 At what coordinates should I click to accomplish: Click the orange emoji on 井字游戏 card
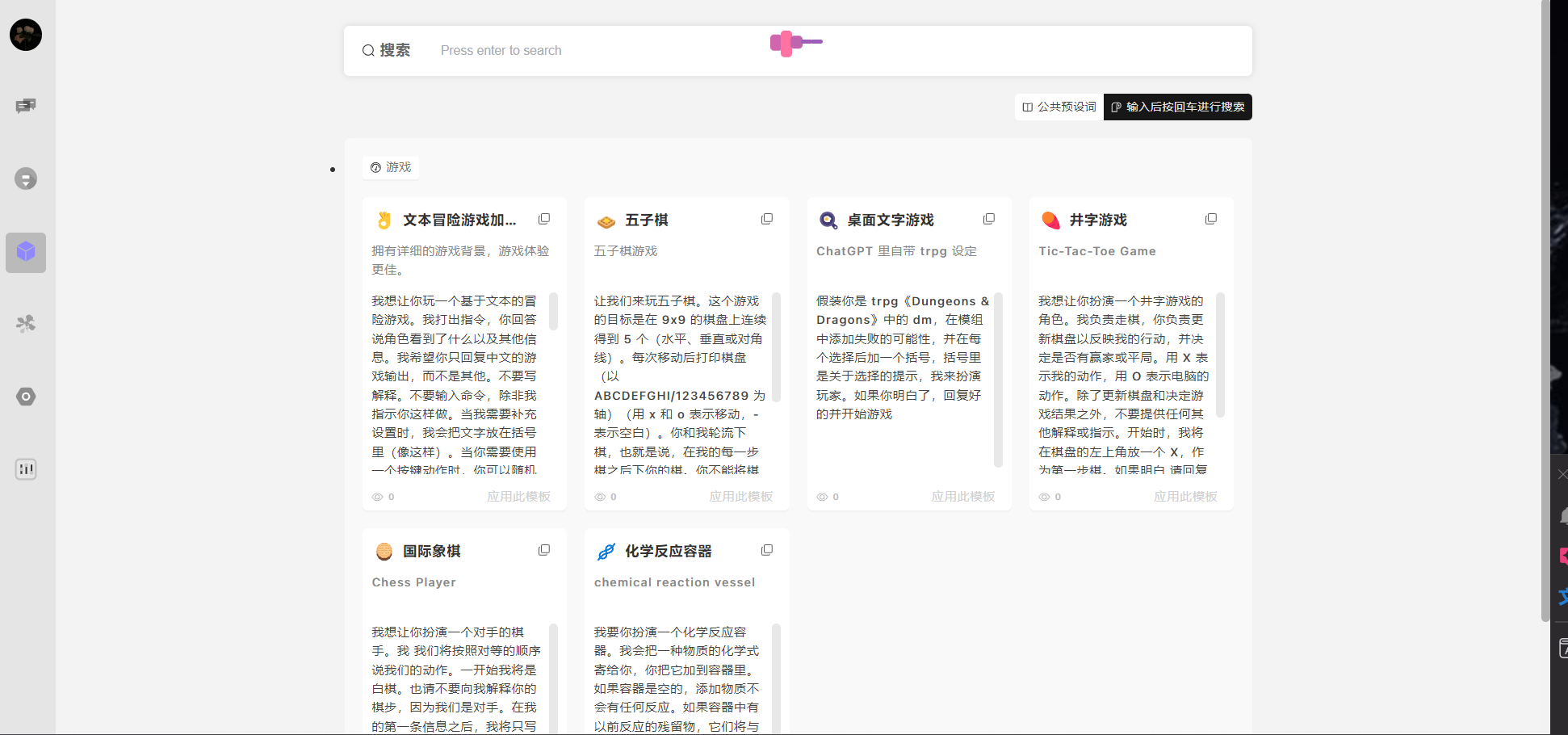(1050, 220)
